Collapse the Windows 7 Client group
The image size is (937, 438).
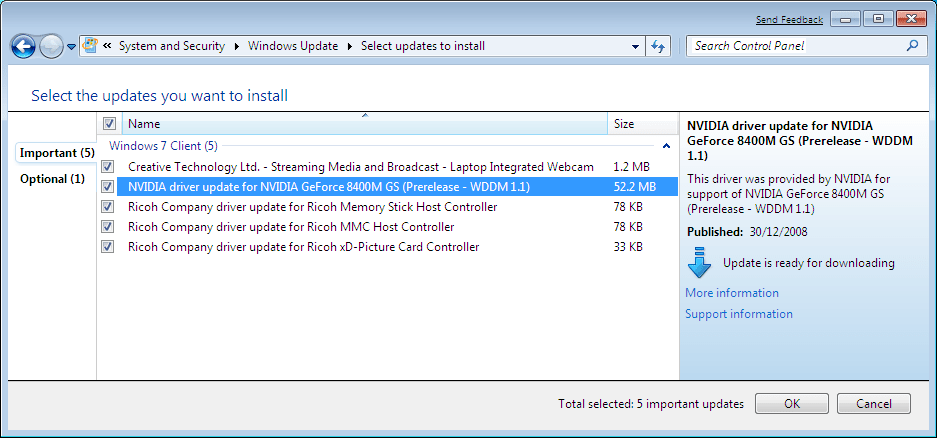(666, 146)
